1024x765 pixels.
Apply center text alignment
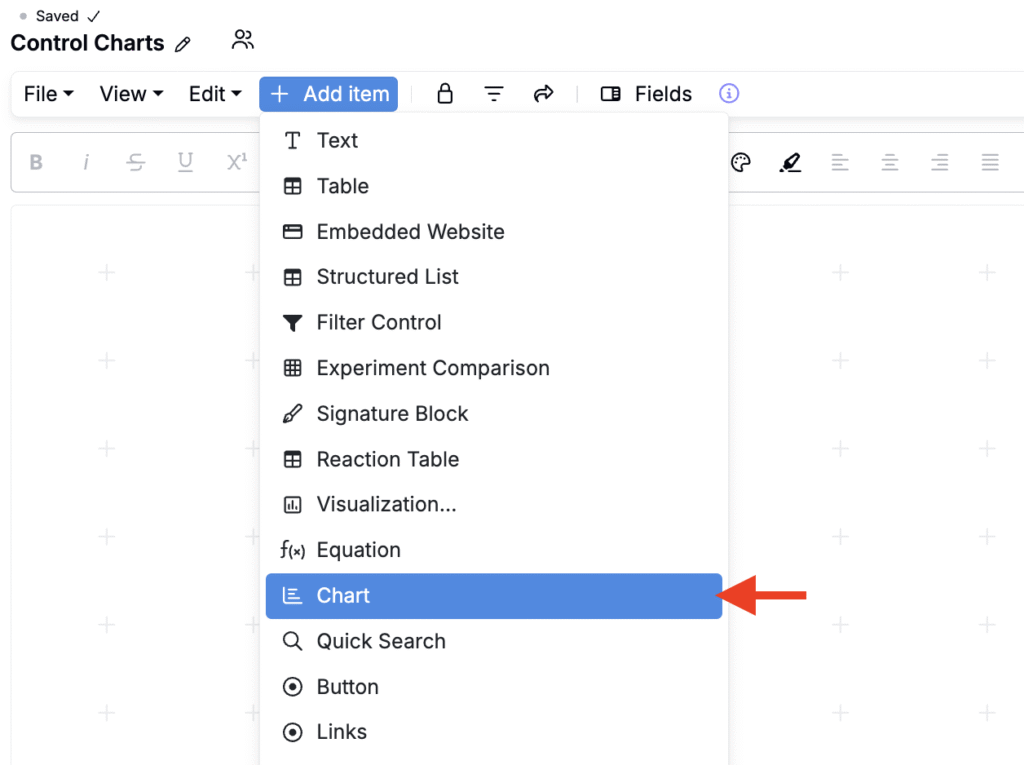pyautogui.click(x=889, y=162)
